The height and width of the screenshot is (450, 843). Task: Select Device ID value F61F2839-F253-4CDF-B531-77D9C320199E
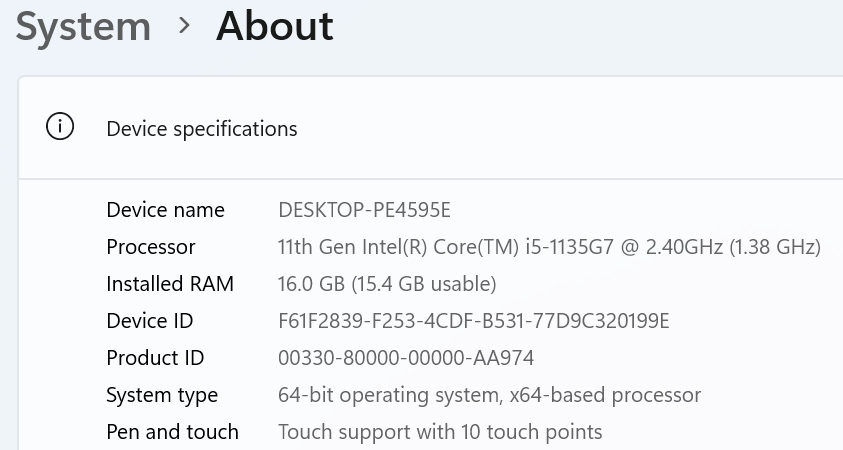point(474,321)
